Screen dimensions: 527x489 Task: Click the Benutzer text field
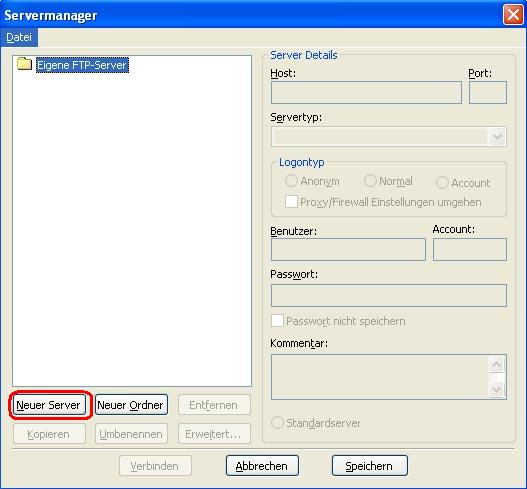click(x=348, y=249)
